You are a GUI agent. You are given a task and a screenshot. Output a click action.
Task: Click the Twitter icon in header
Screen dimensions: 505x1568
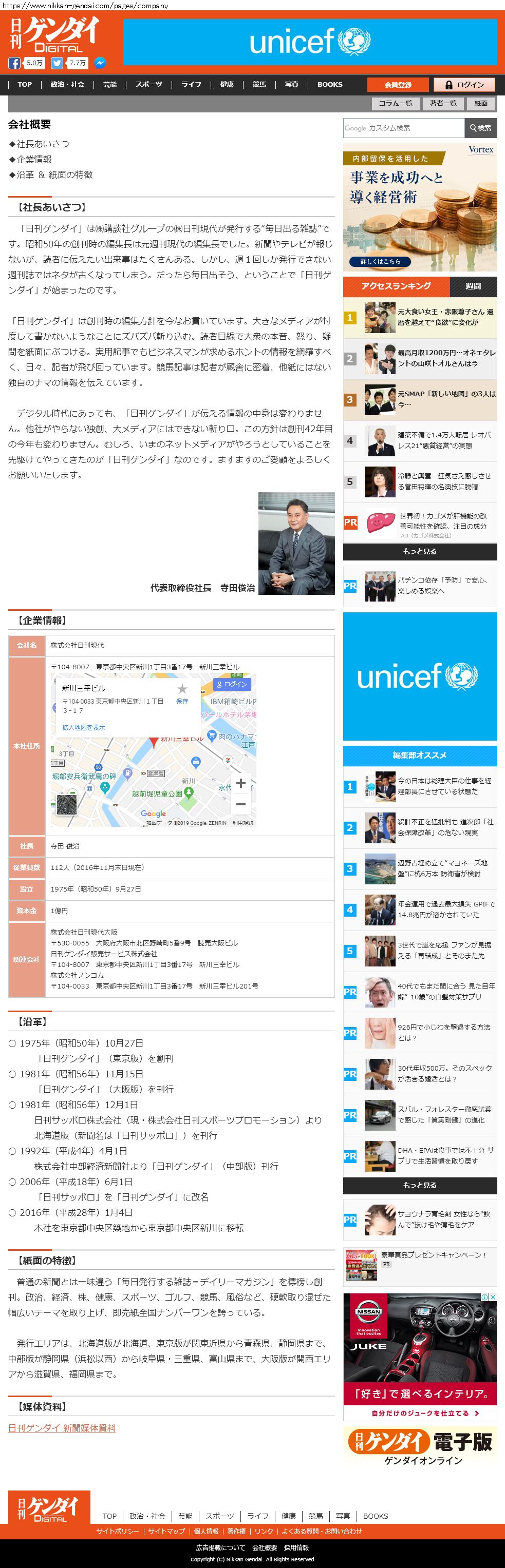(57, 63)
